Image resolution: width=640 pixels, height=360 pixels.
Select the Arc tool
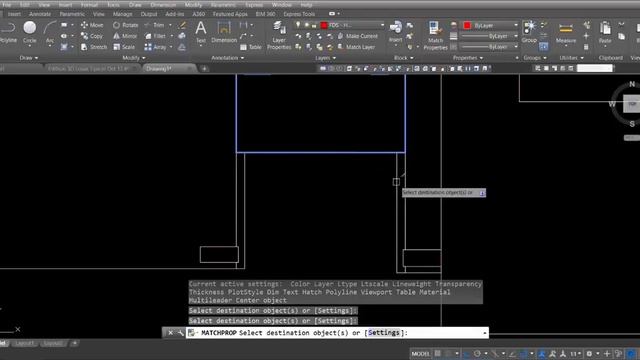coord(50,32)
